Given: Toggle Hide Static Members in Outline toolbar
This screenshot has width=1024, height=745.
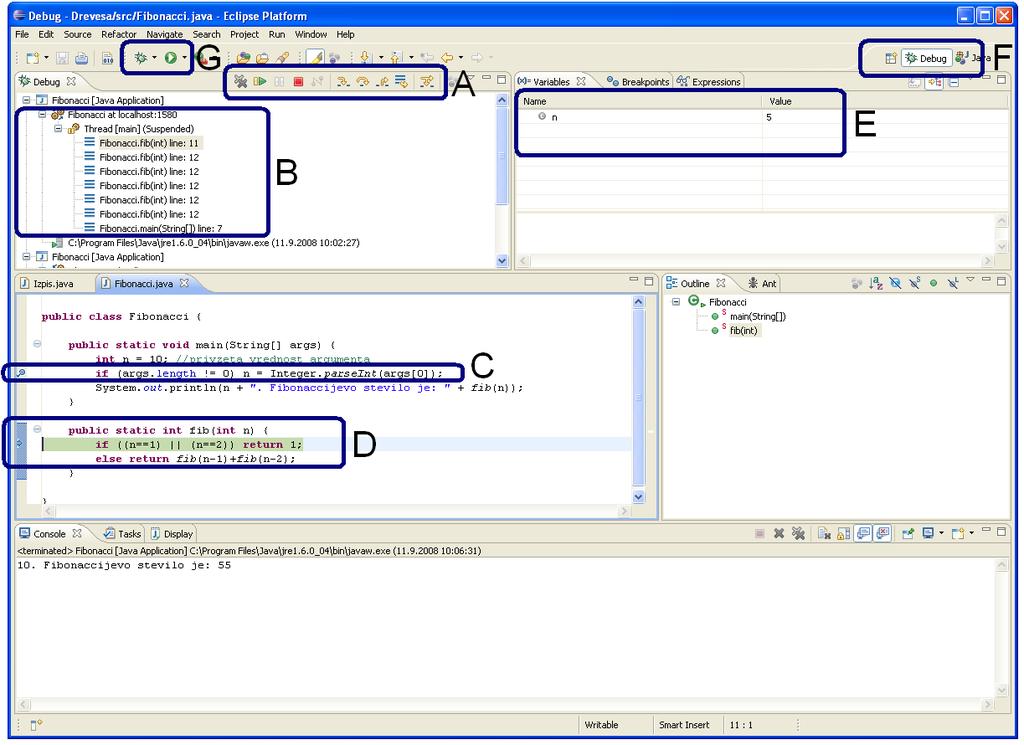Looking at the screenshot, I should tap(914, 283).
